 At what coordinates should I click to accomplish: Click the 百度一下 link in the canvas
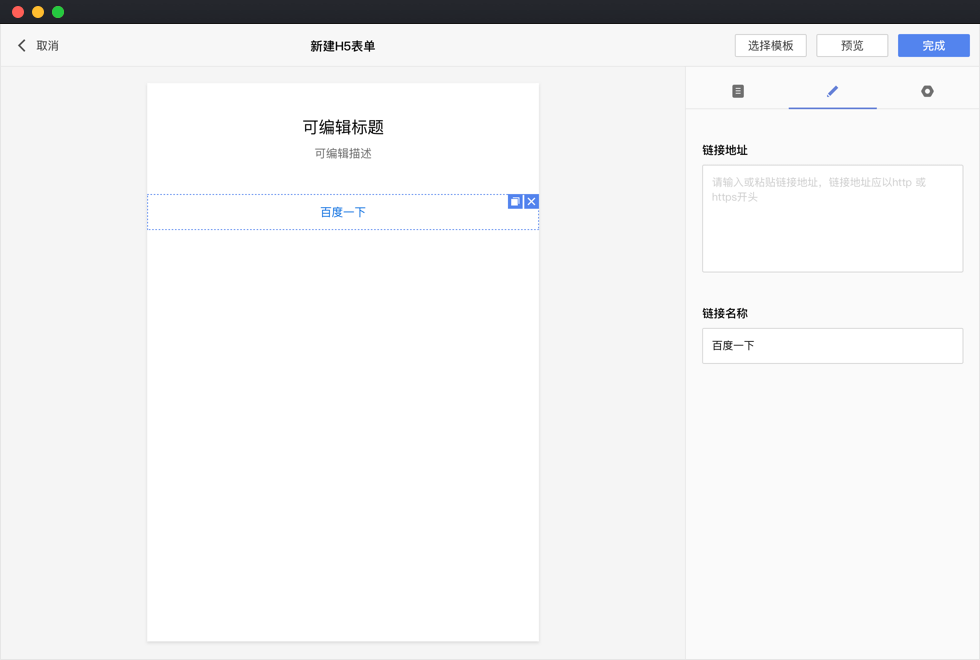coord(343,212)
